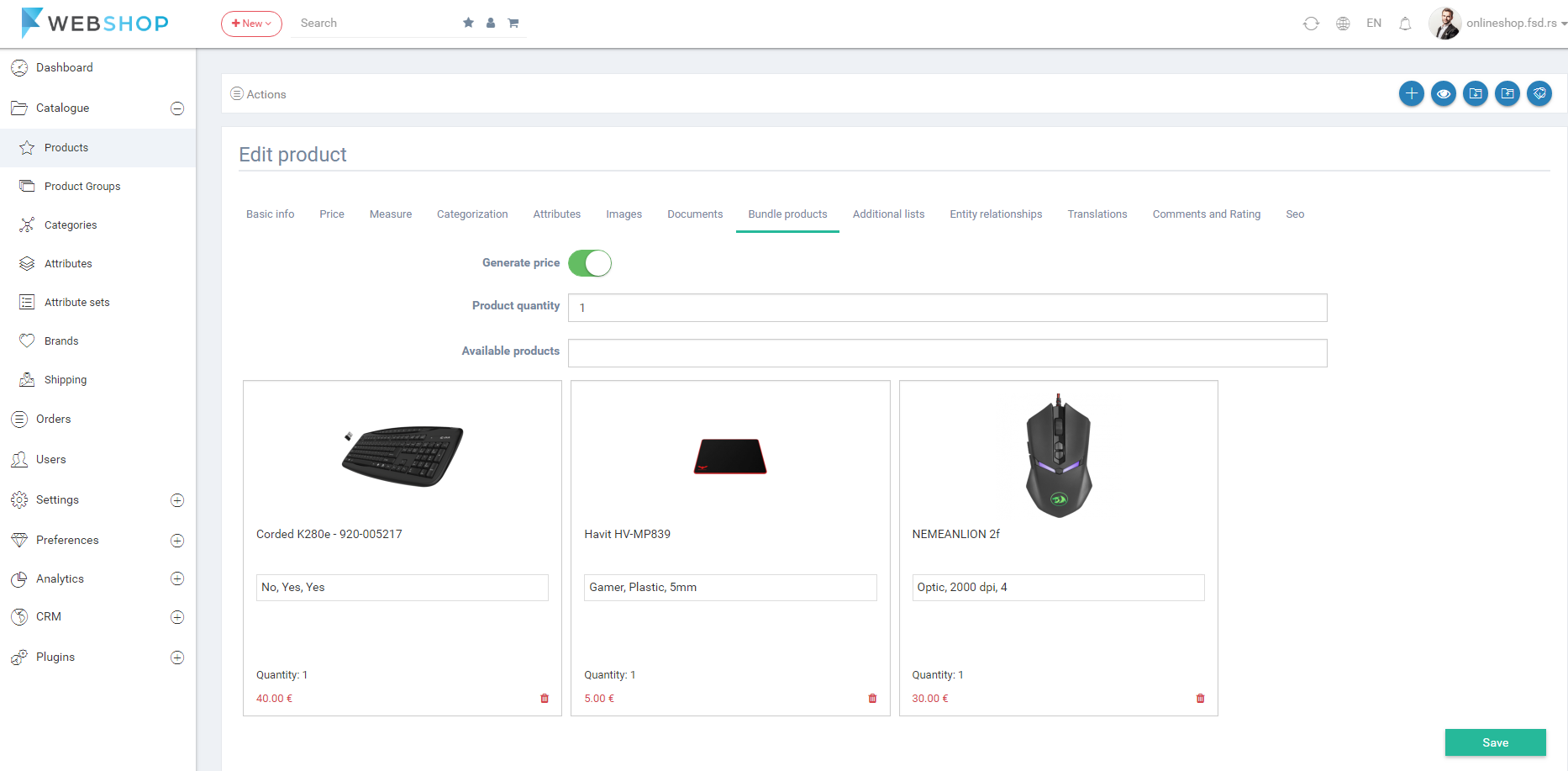Screen dimensions: 1568x771
Task: Switch to the Basic info tab
Action: [271, 214]
